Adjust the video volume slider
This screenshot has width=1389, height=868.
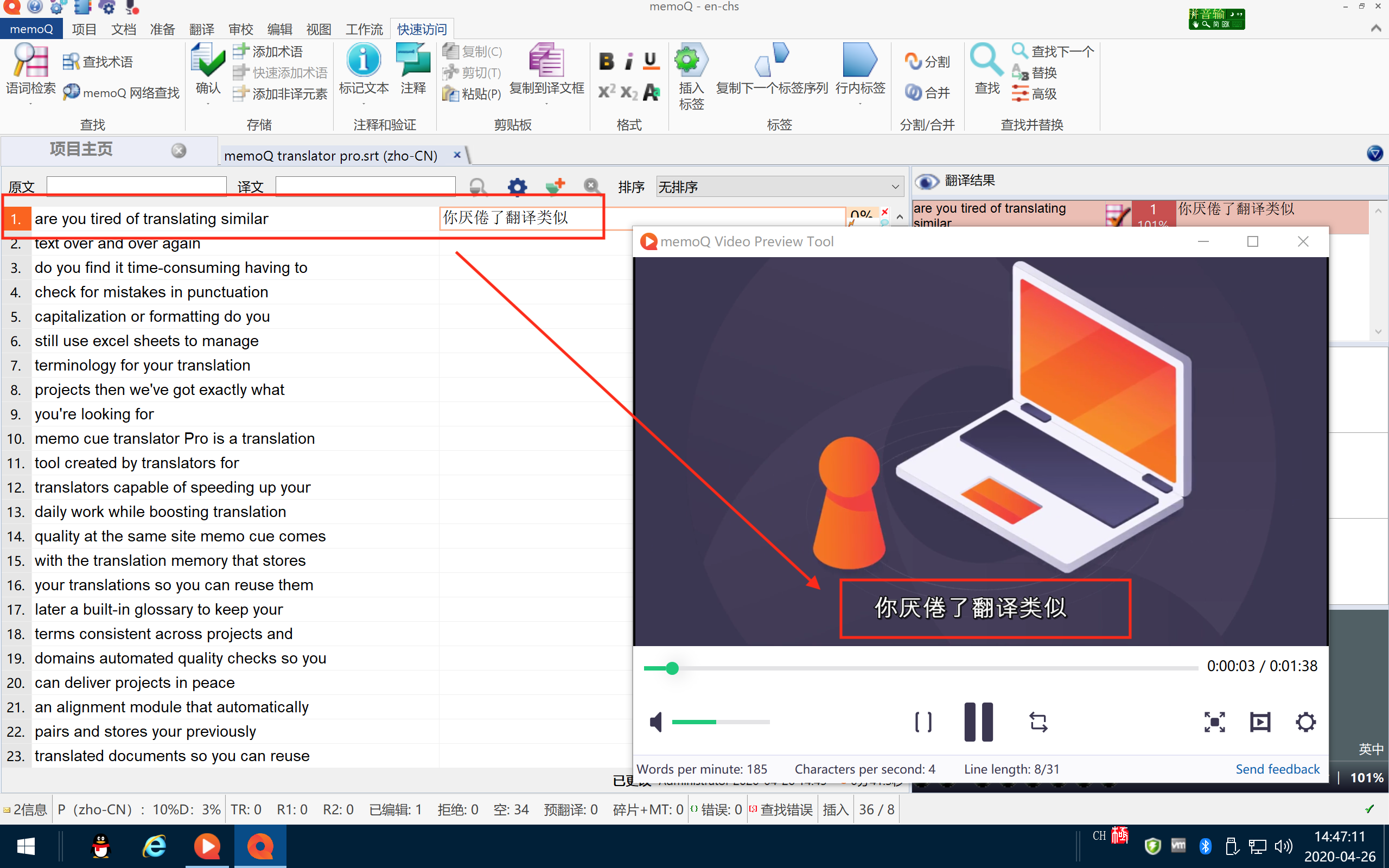[x=721, y=722]
